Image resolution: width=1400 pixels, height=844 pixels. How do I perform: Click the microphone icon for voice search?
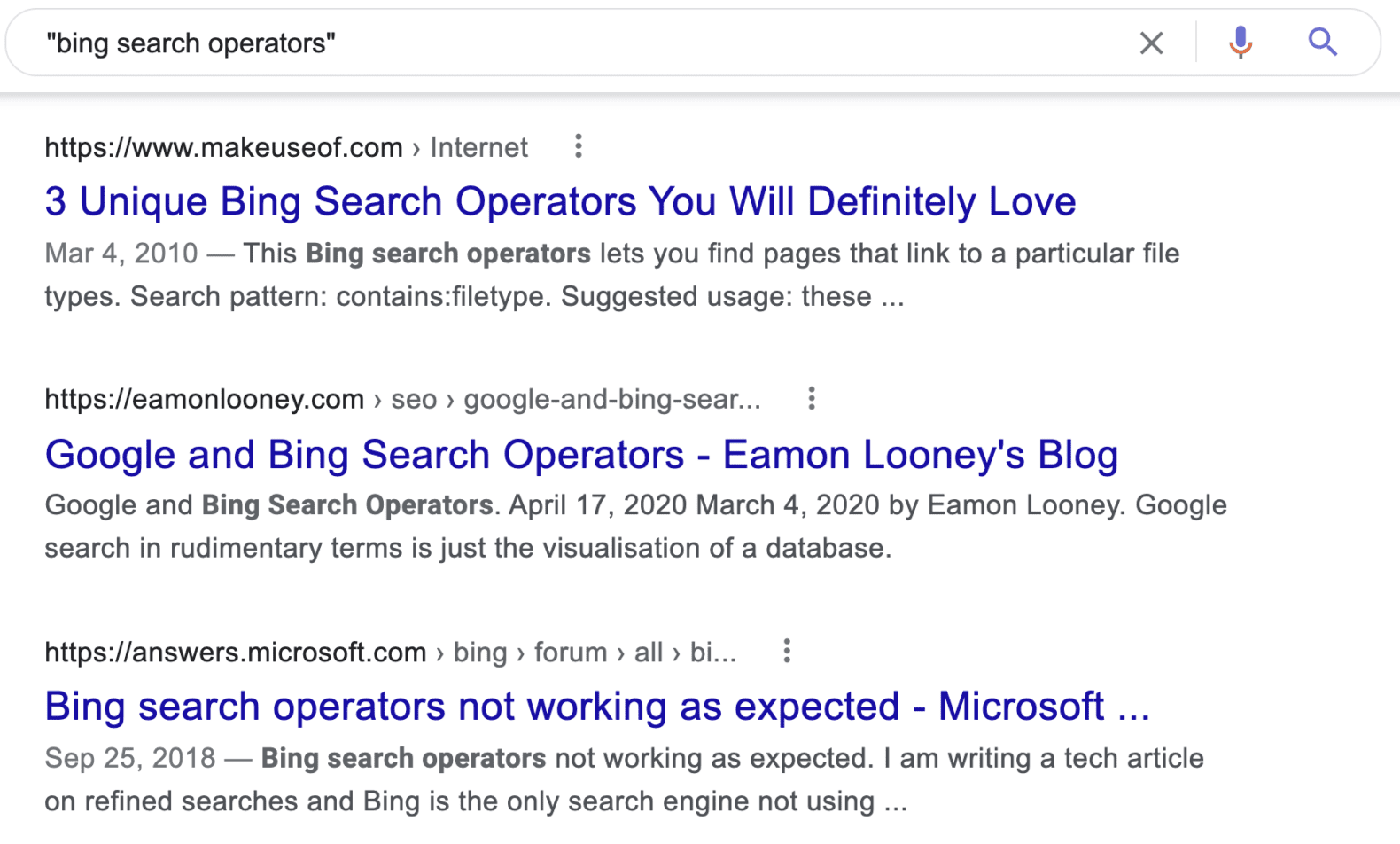(1241, 42)
